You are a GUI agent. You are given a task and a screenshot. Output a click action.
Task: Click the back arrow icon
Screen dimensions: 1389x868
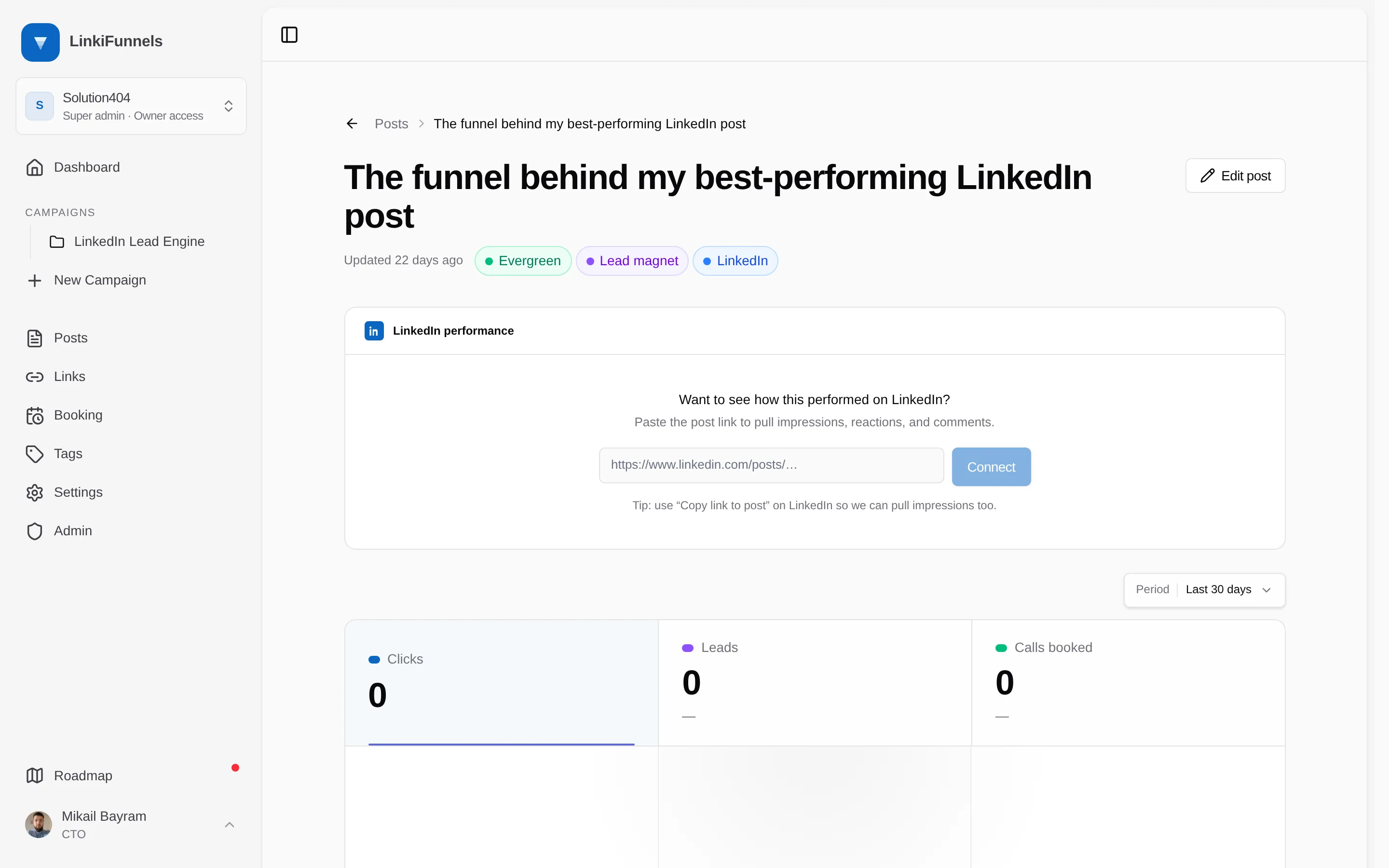(352, 123)
